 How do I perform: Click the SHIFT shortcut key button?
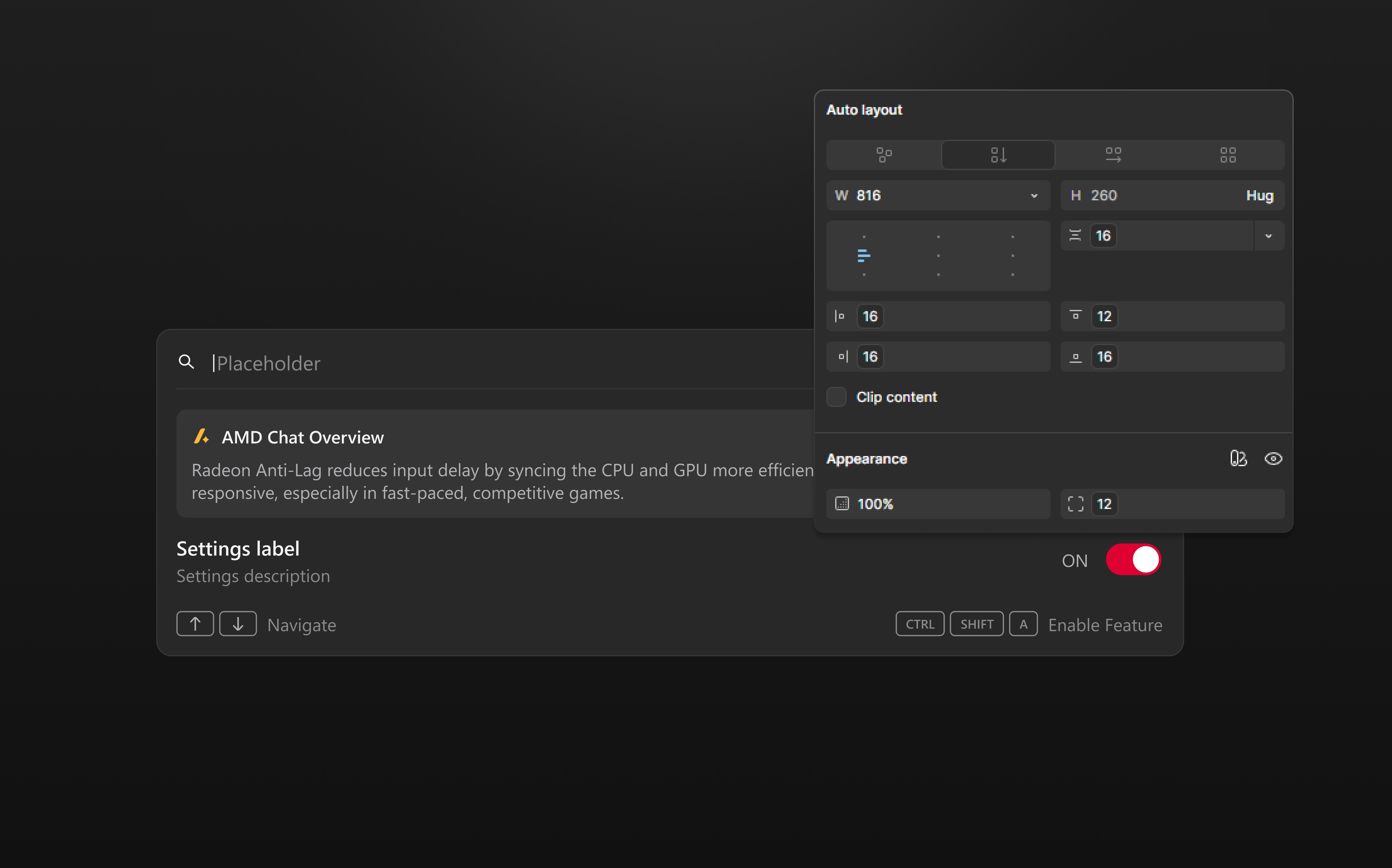(x=976, y=624)
